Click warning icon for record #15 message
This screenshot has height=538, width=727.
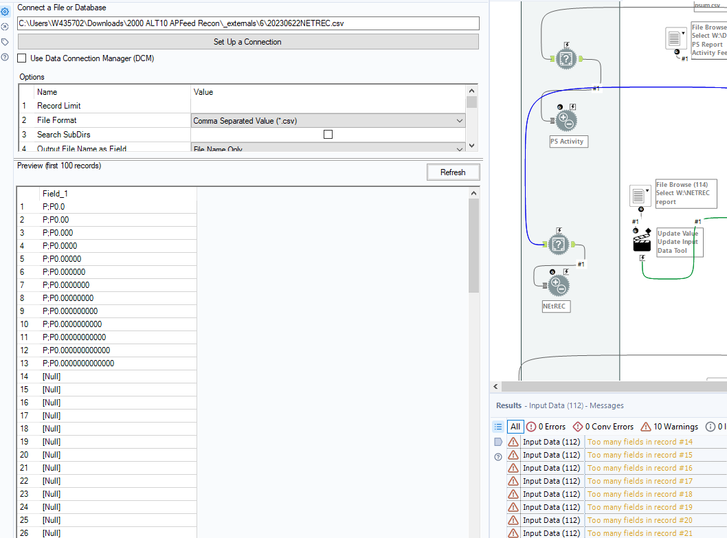[x=513, y=455]
